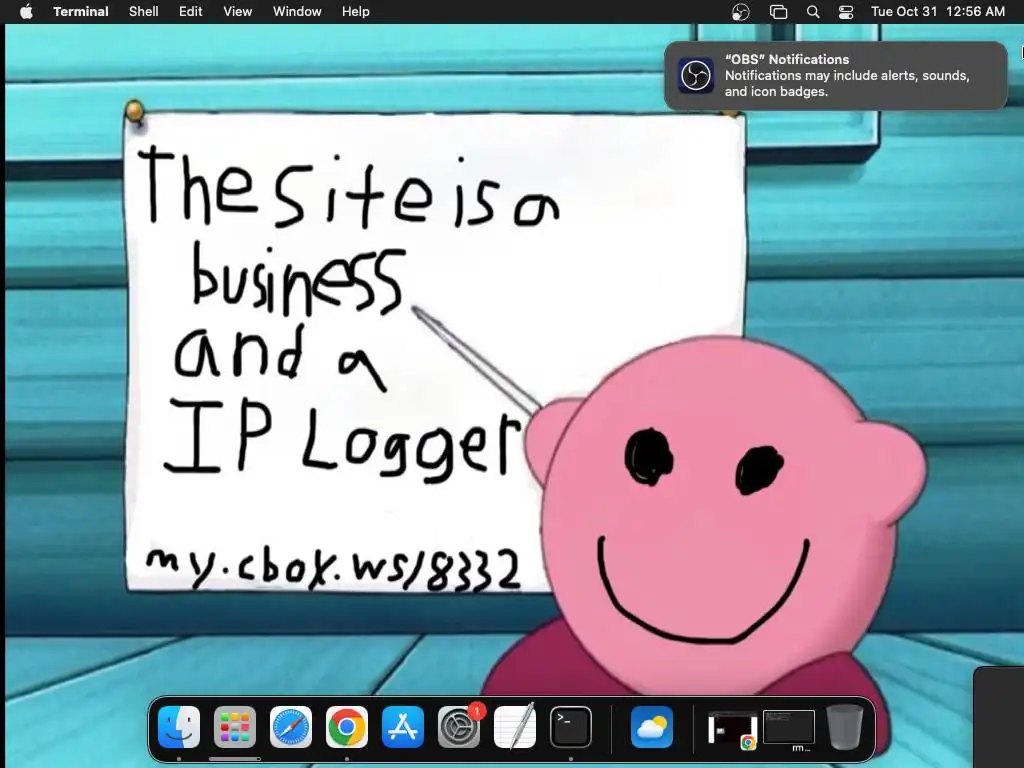Image resolution: width=1024 pixels, height=768 pixels.
Task: Open the Terminal app menu
Action: coord(81,12)
